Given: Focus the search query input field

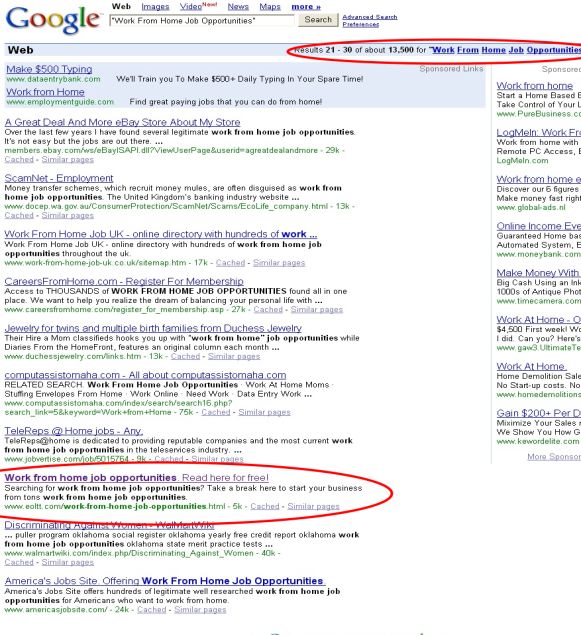Looking at the screenshot, I should point(202,20).
